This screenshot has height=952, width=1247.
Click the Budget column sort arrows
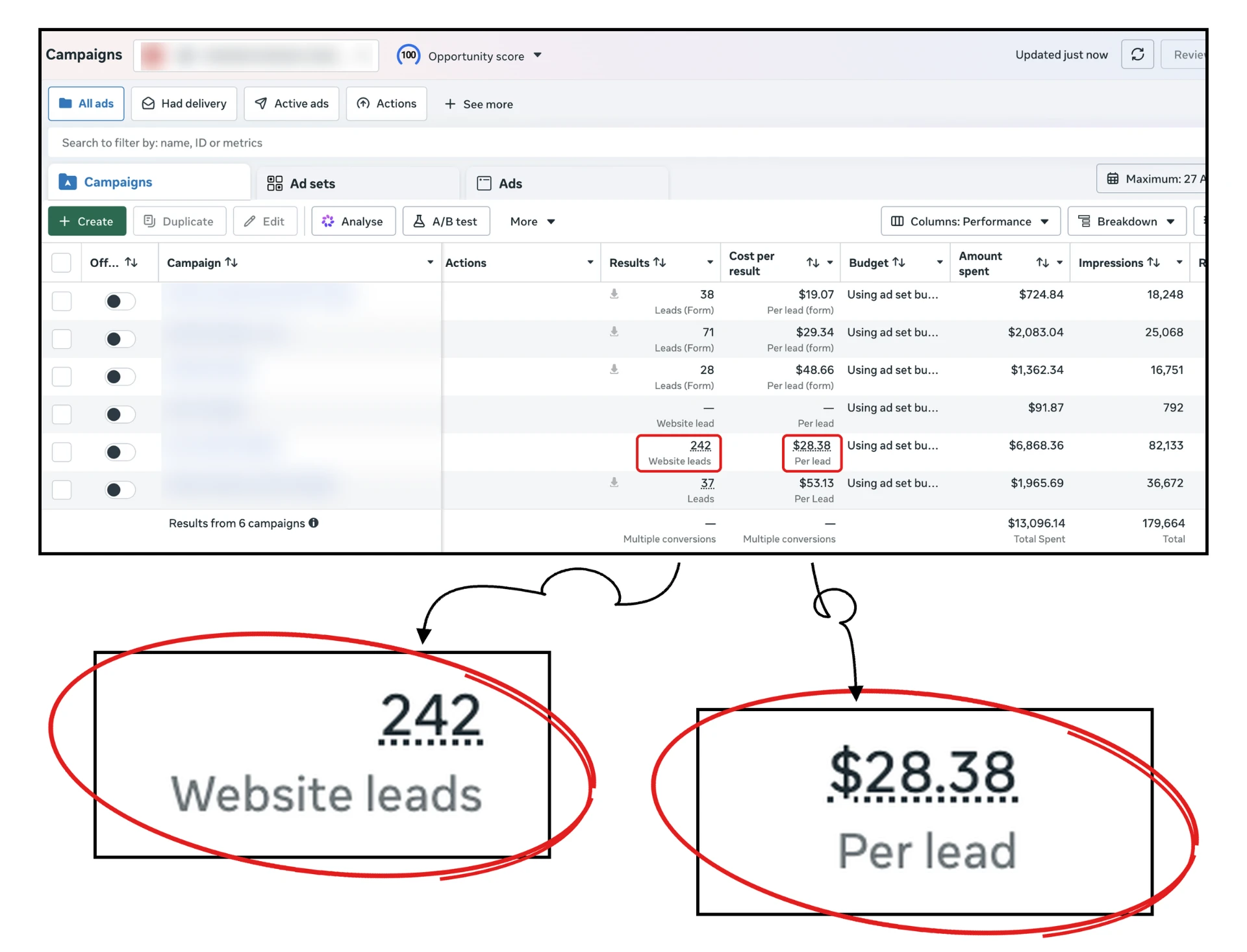click(899, 262)
